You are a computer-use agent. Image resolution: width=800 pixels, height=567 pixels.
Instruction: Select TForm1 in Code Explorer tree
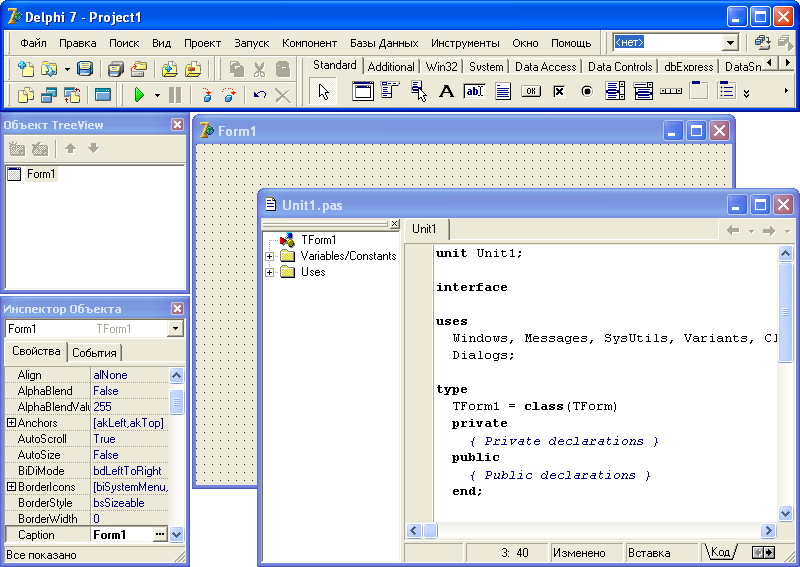tap(318, 240)
